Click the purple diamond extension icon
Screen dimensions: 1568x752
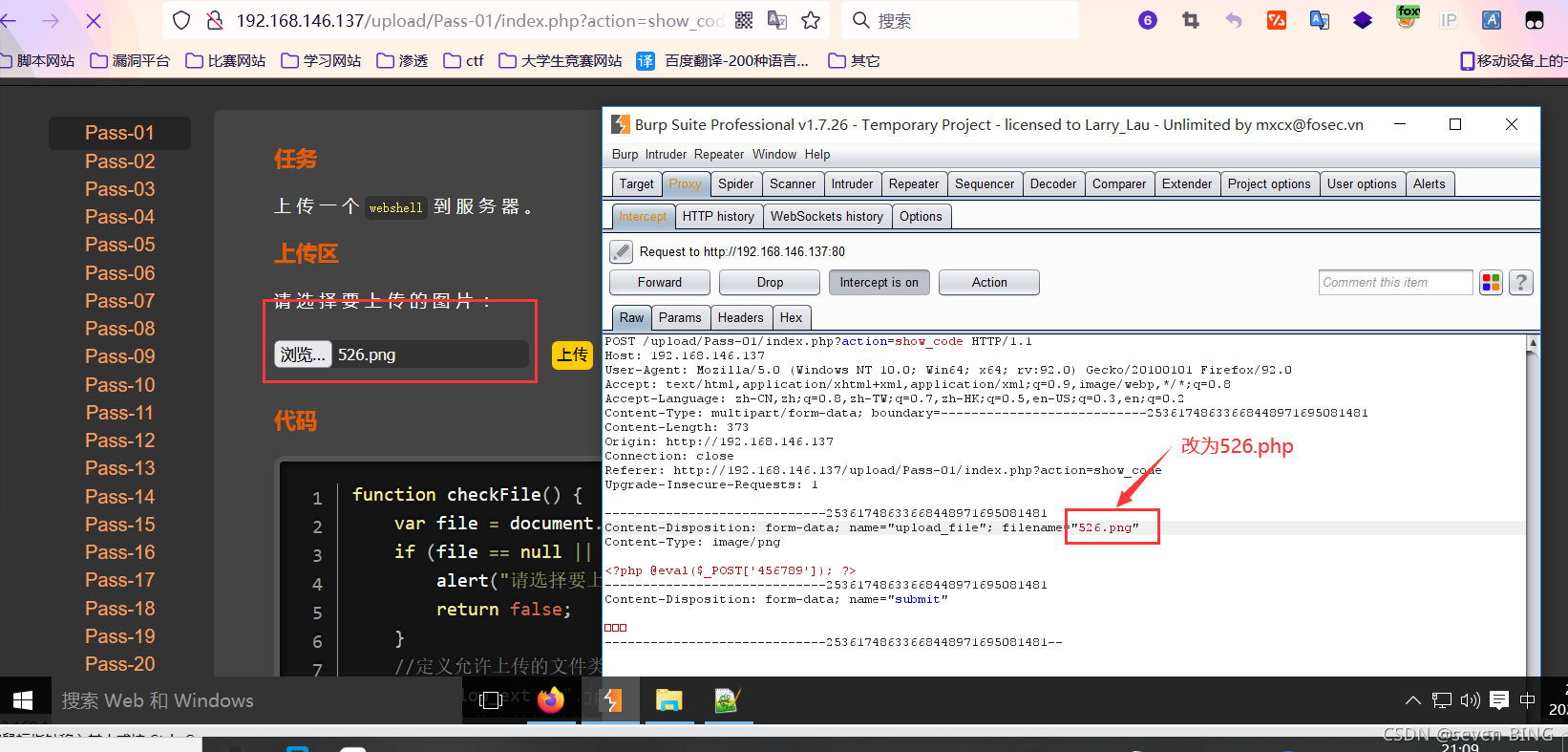[x=1363, y=20]
